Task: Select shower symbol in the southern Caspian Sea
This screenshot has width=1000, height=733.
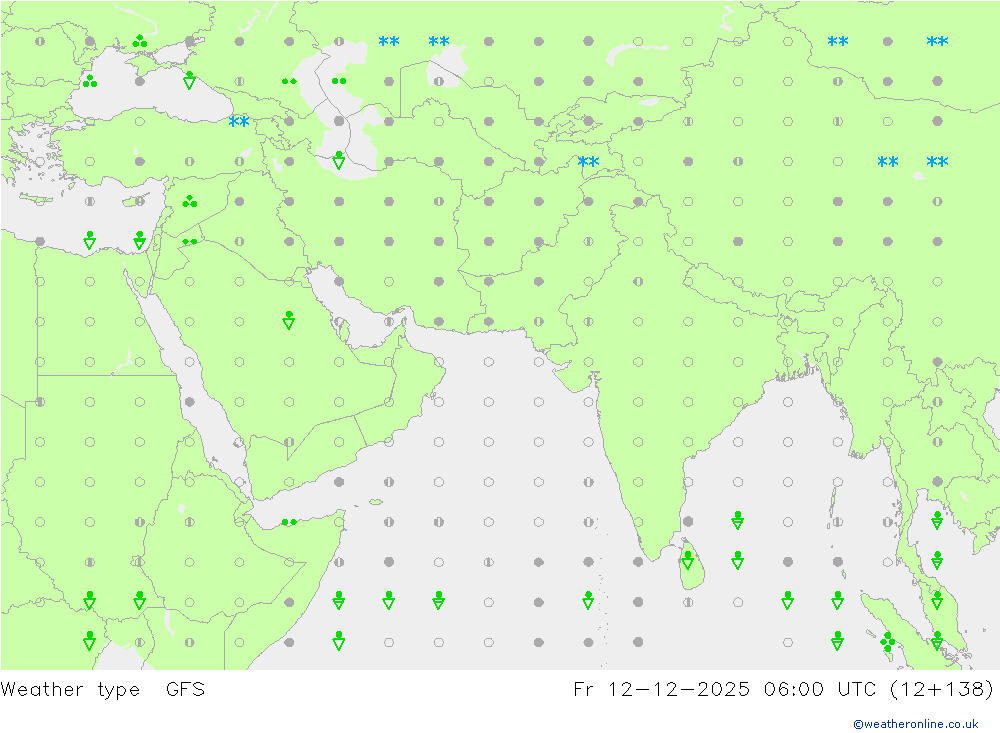Action: coord(339,160)
